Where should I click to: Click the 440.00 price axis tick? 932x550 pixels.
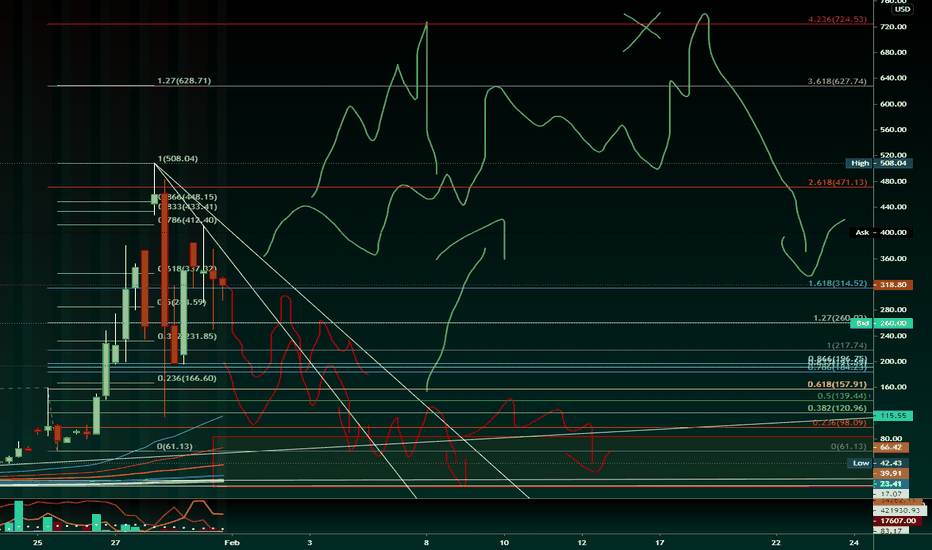click(x=893, y=207)
